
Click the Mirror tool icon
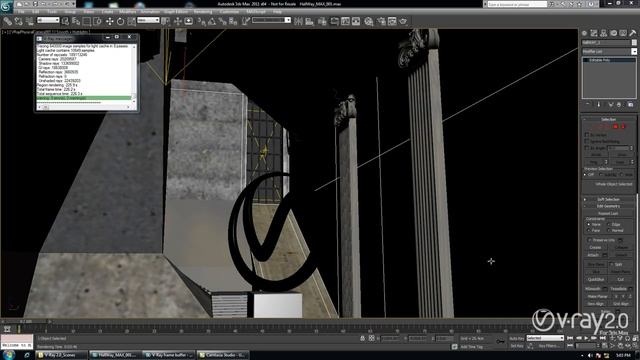298,21
